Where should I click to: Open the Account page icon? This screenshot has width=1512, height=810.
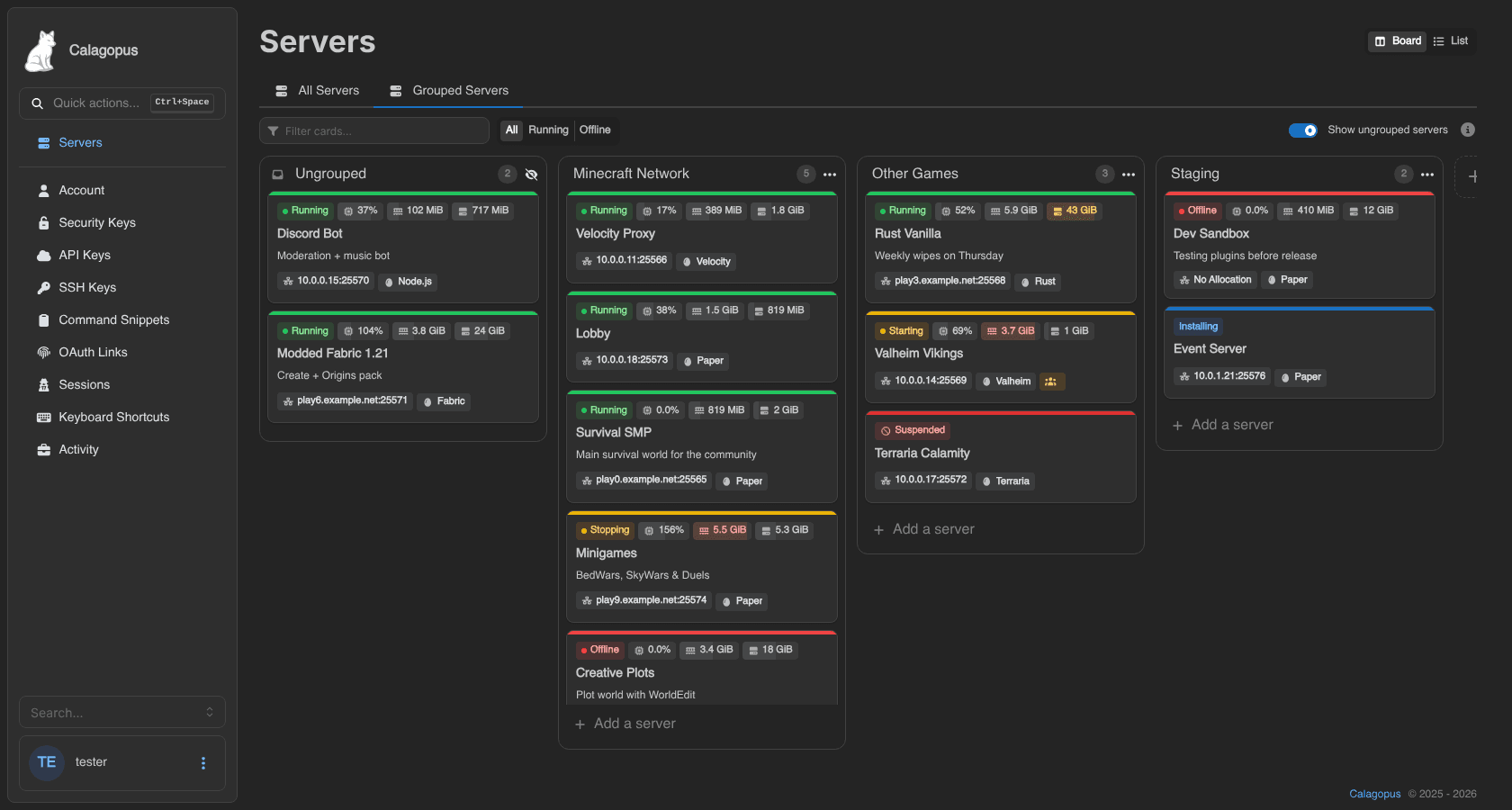tap(43, 191)
